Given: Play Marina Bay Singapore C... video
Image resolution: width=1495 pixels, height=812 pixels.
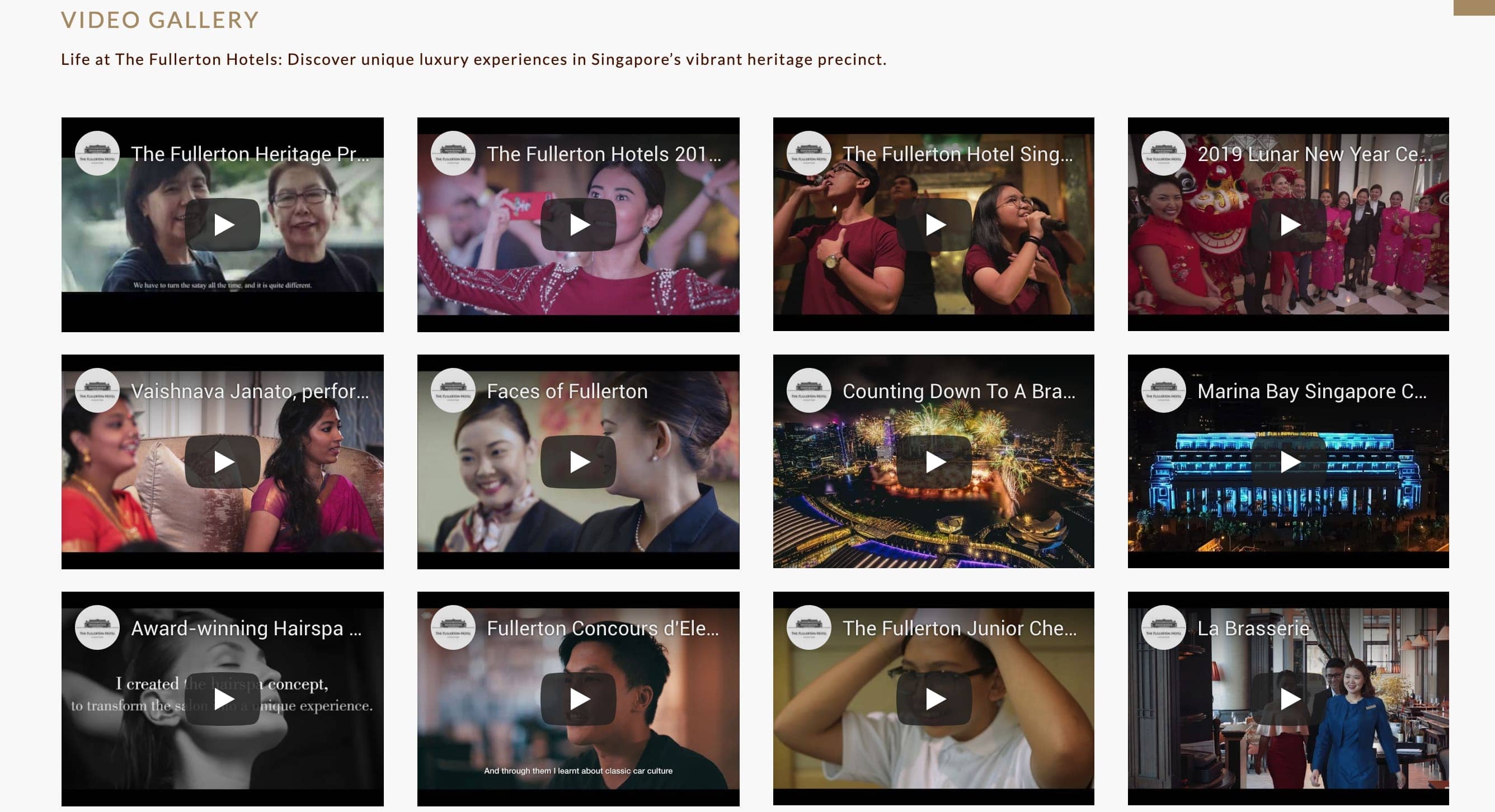Looking at the screenshot, I should pos(1289,462).
